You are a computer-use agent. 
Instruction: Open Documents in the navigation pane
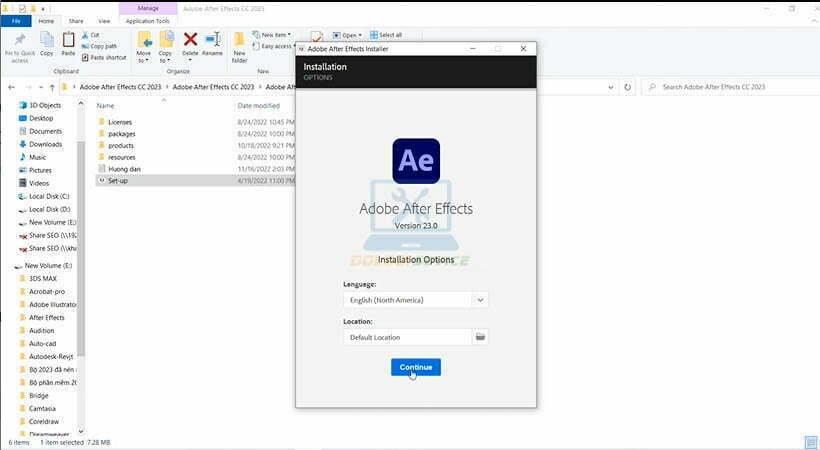pyautogui.click(x=45, y=131)
